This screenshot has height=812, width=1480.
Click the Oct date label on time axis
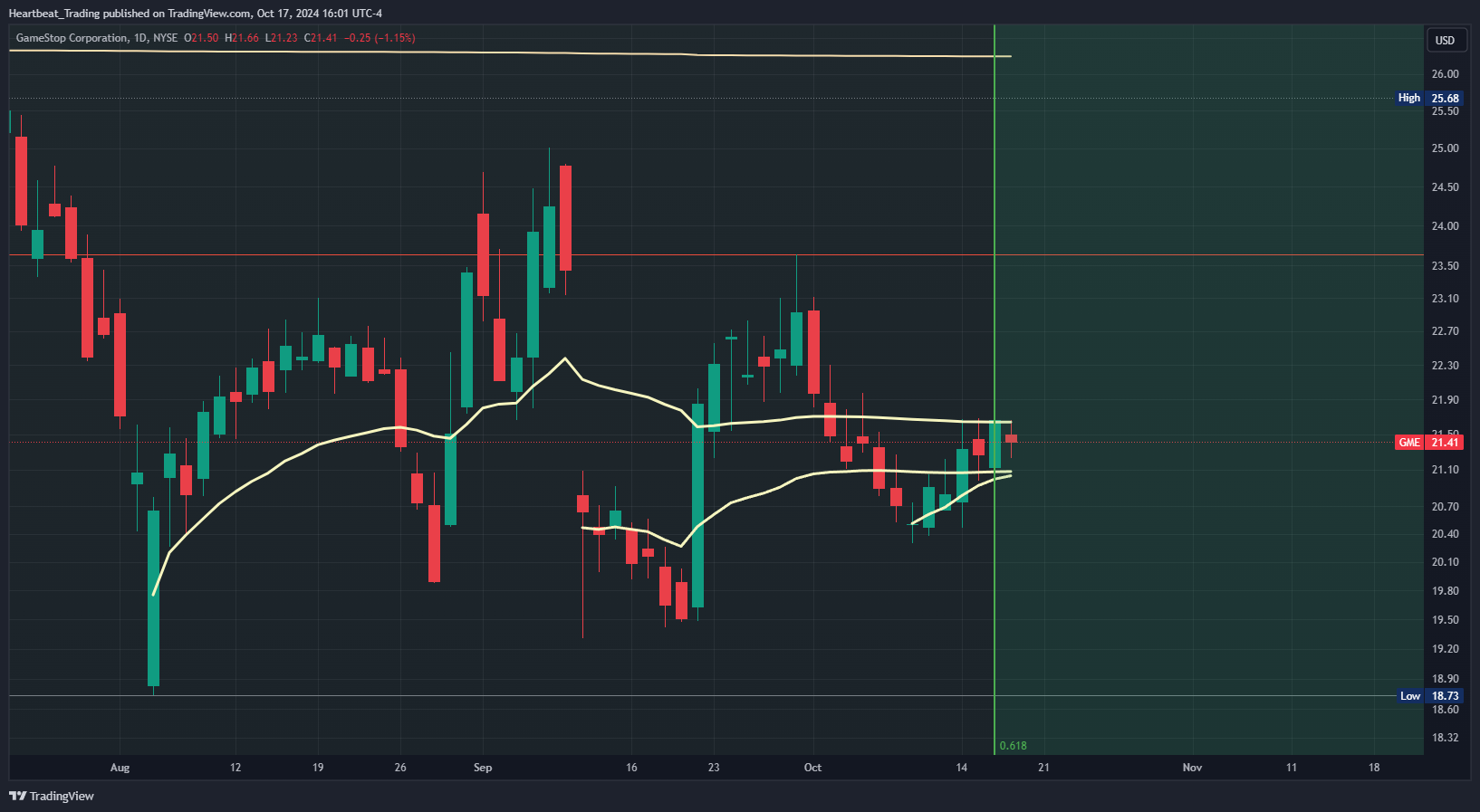[x=813, y=768]
